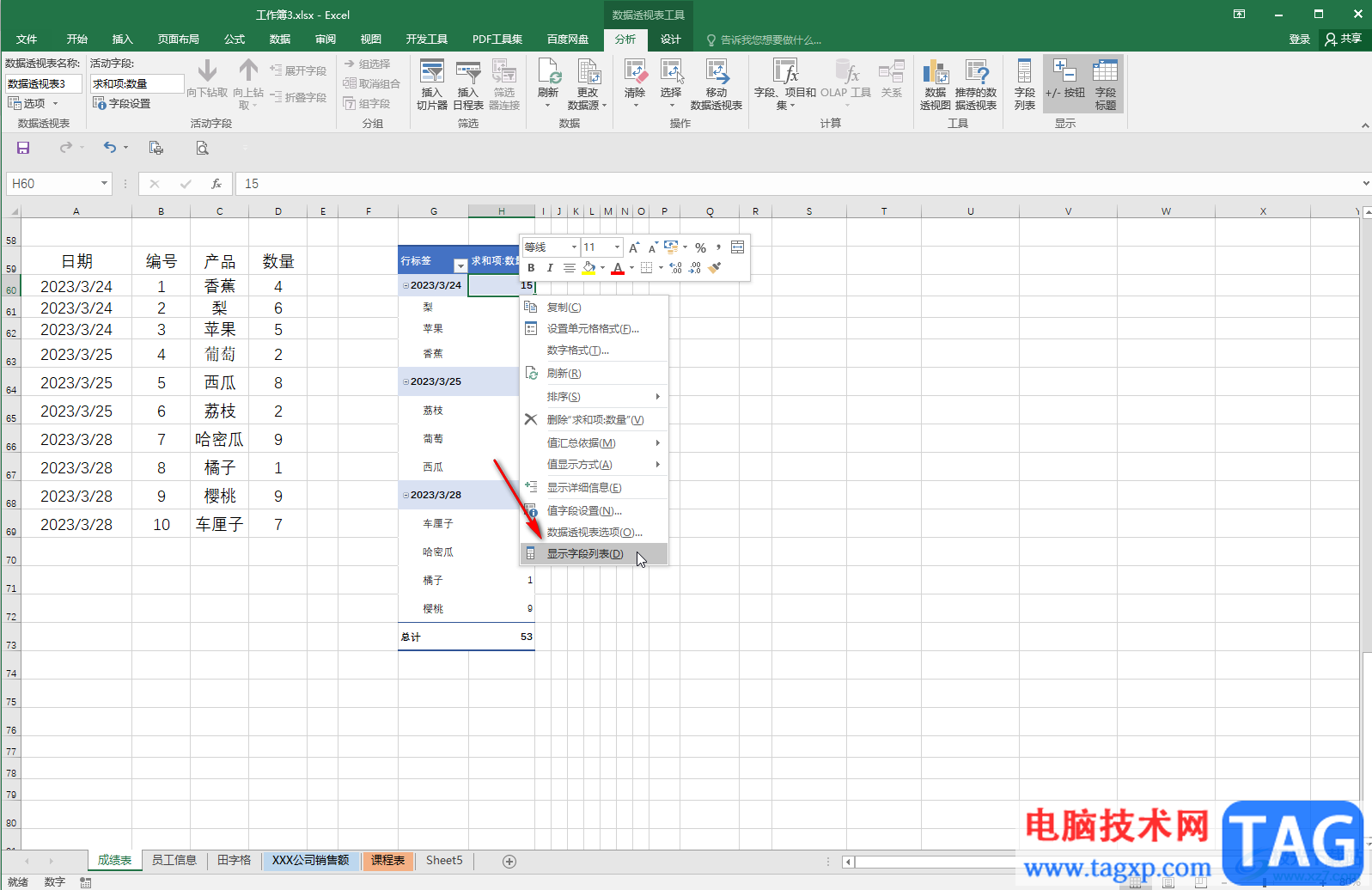Toggle Field Headers (字段标题) display
Viewport: 1372px width, 890px height.
point(1106,84)
